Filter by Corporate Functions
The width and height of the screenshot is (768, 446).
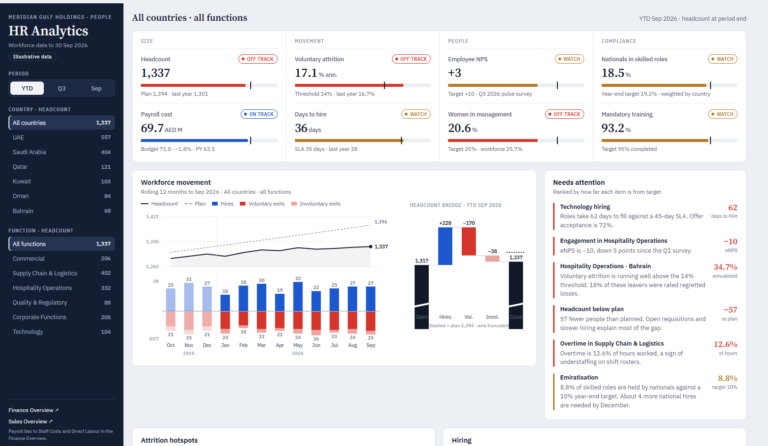[x=62, y=317]
